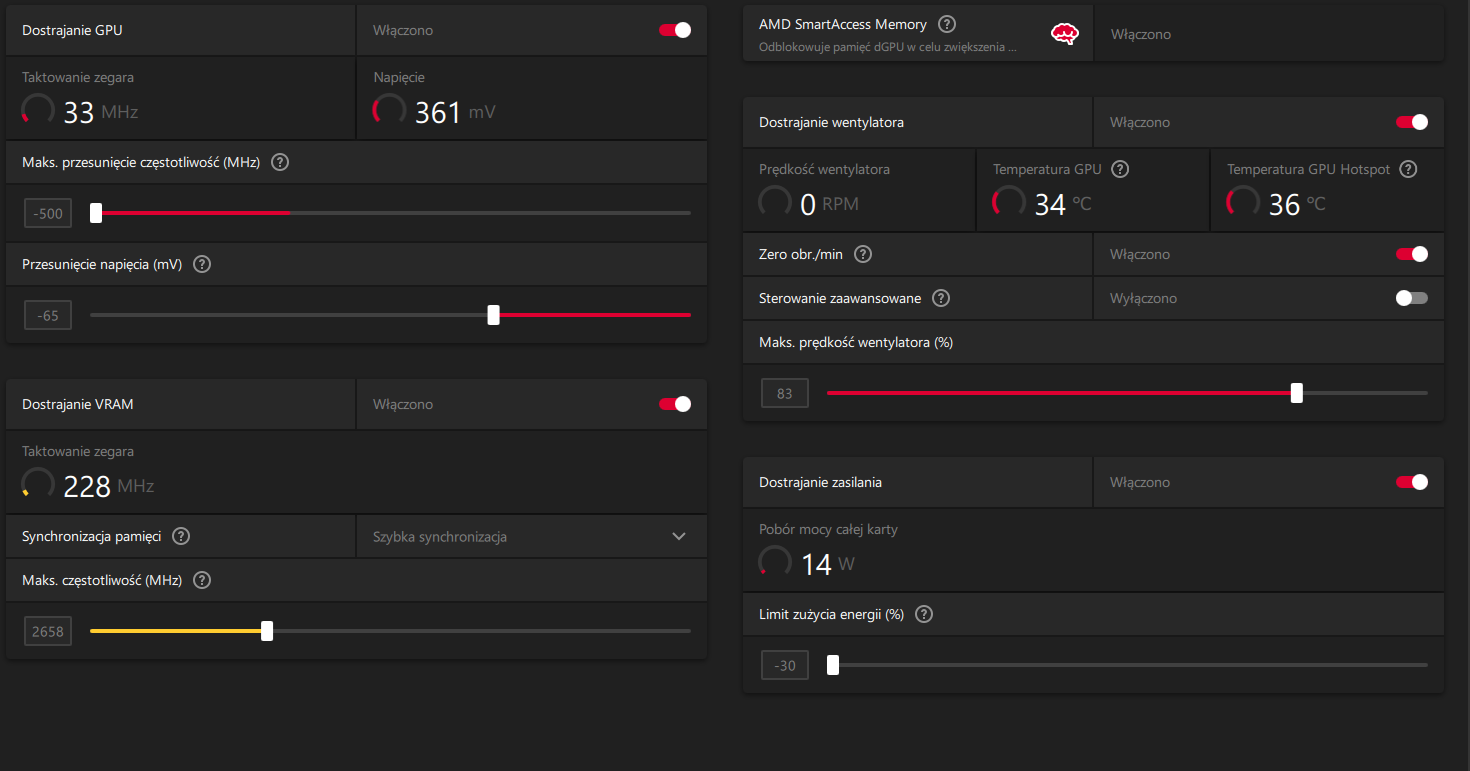This screenshot has width=1470, height=771.
Task: Click the 'Prędkość wentylatora' label
Action: coord(825,169)
